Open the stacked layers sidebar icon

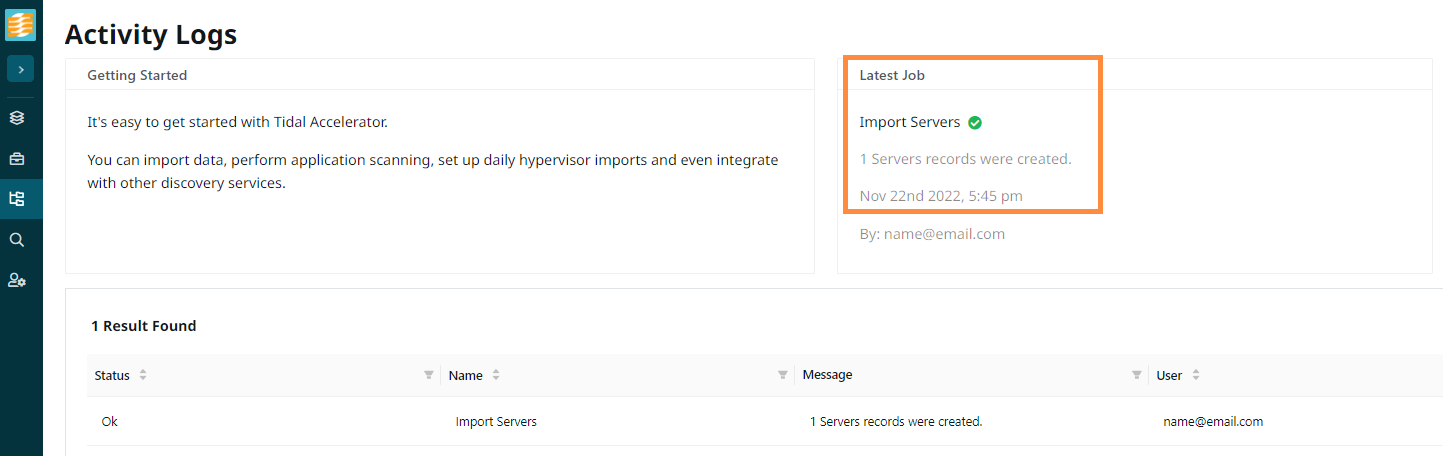tap(17, 118)
